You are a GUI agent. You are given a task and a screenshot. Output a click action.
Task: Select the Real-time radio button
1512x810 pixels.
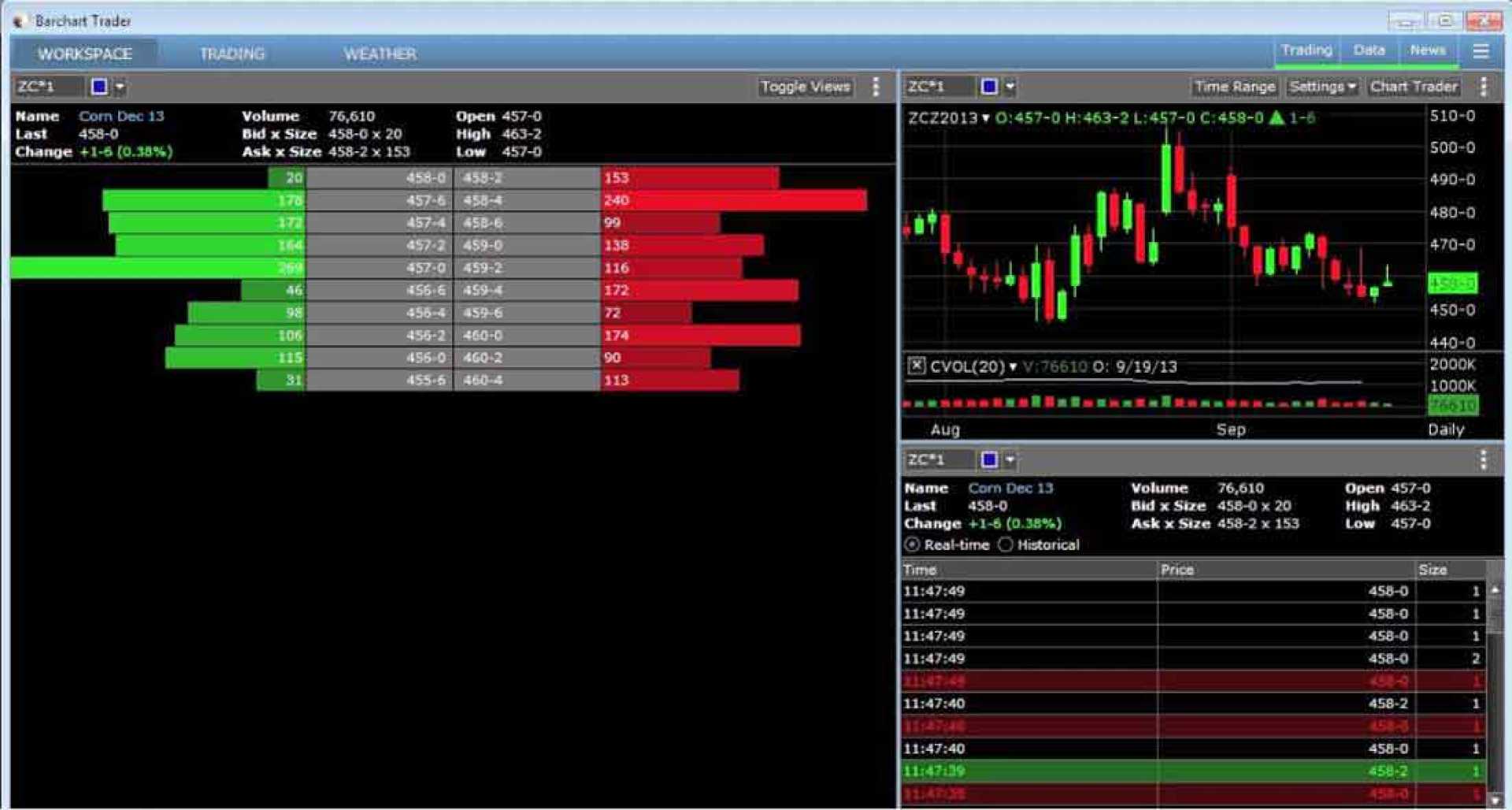(912, 544)
